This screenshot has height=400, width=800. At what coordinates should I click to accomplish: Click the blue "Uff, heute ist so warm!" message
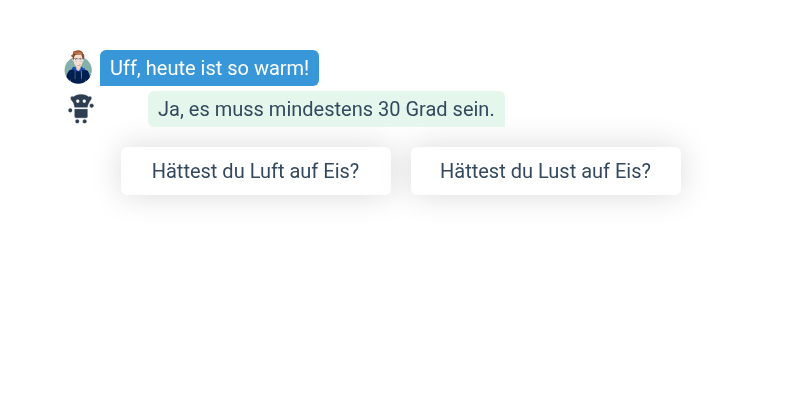209,68
